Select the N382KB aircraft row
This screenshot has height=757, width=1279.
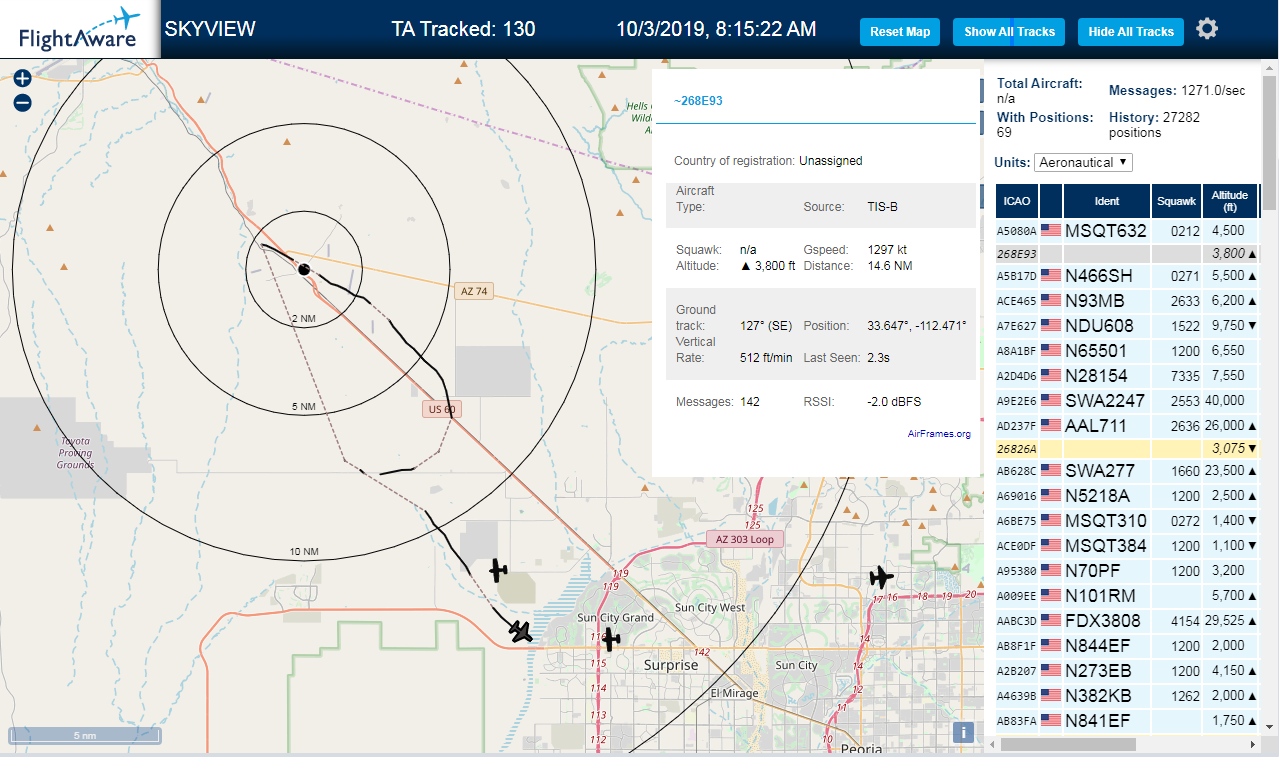tap(1128, 696)
